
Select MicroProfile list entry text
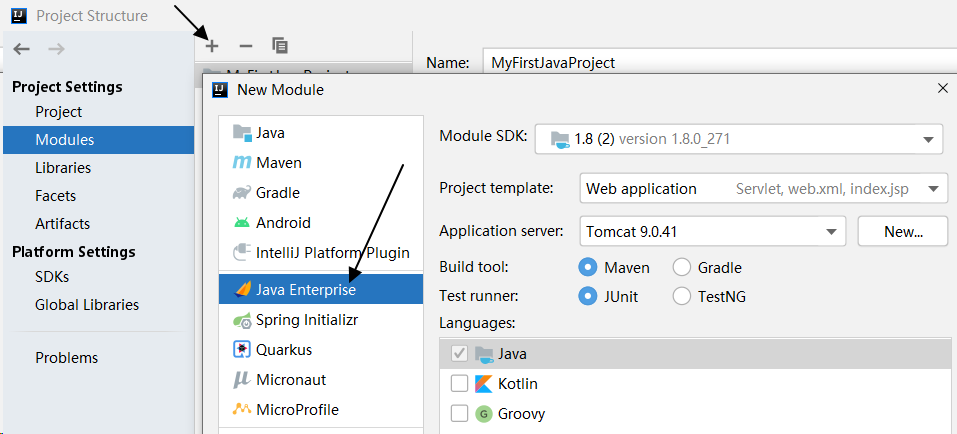(297, 409)
